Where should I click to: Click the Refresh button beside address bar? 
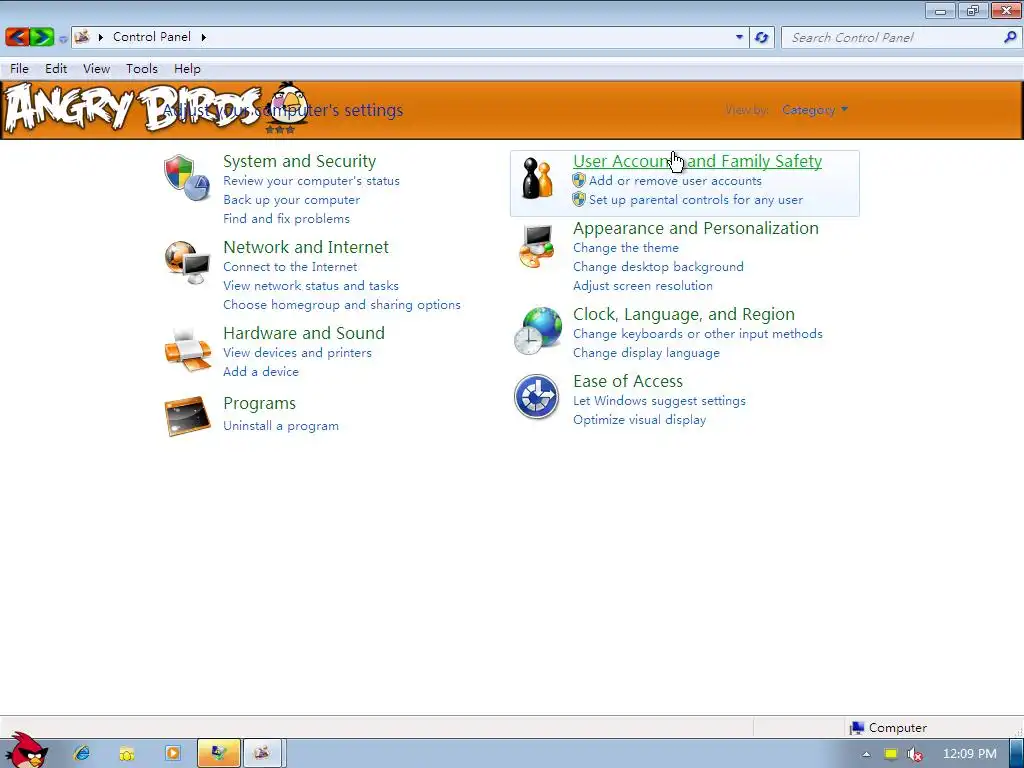tap(761, 37)
